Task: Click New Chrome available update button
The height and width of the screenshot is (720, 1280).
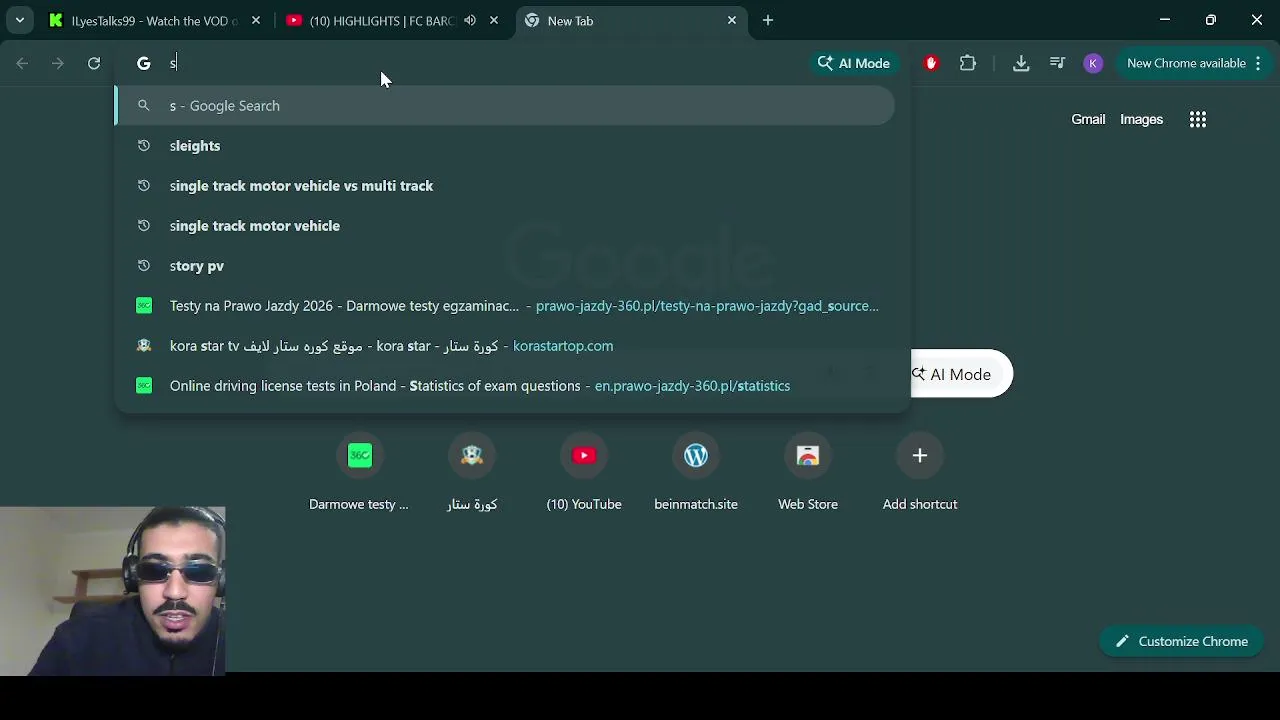Action: pyautogui.click(x=1186, y=63)
